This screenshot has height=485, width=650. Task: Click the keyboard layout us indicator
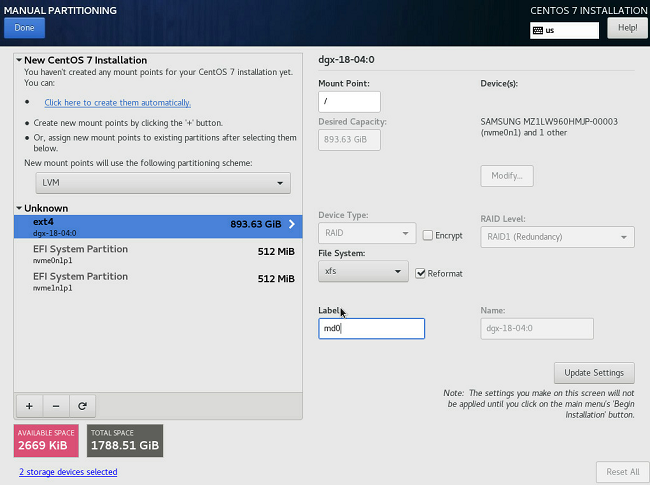point(564,30)
